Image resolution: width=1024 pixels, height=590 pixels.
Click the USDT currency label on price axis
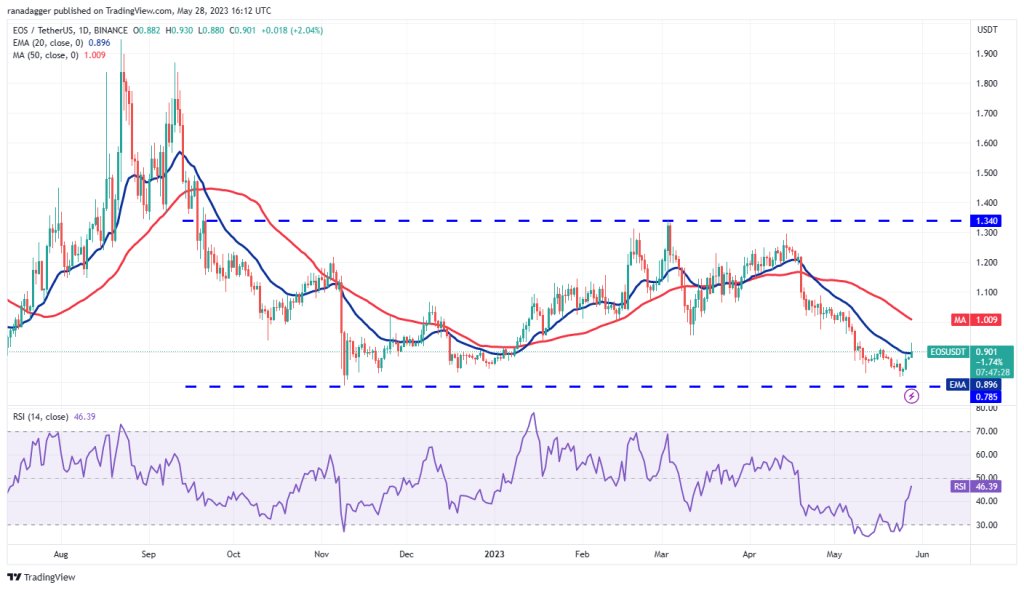tap(987, 28)
